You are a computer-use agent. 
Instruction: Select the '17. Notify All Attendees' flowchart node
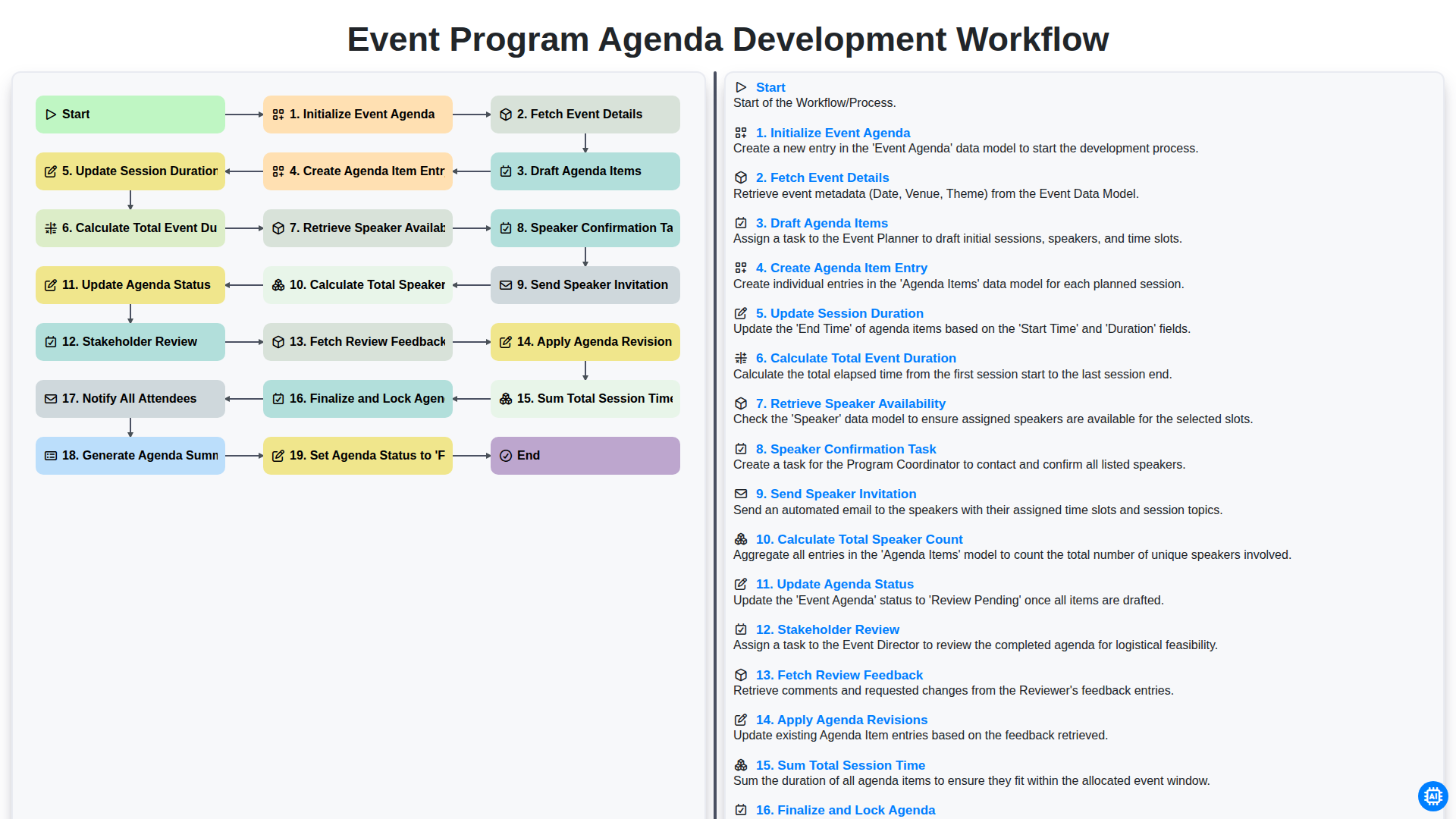point(130,399)
